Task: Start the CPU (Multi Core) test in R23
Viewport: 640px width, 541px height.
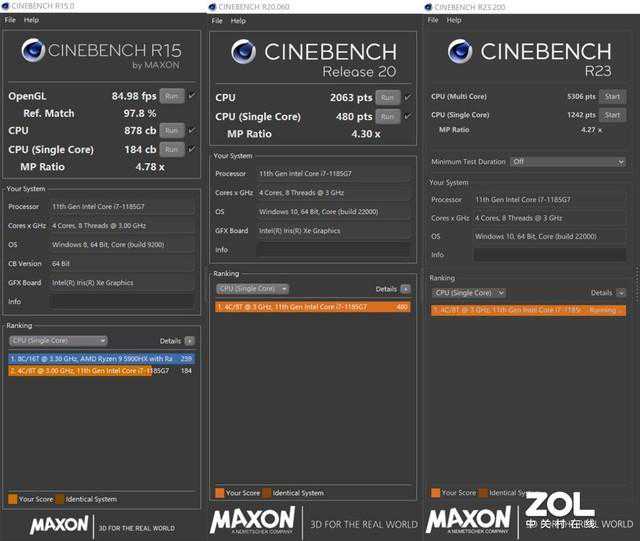Action: tap(612, 97)
